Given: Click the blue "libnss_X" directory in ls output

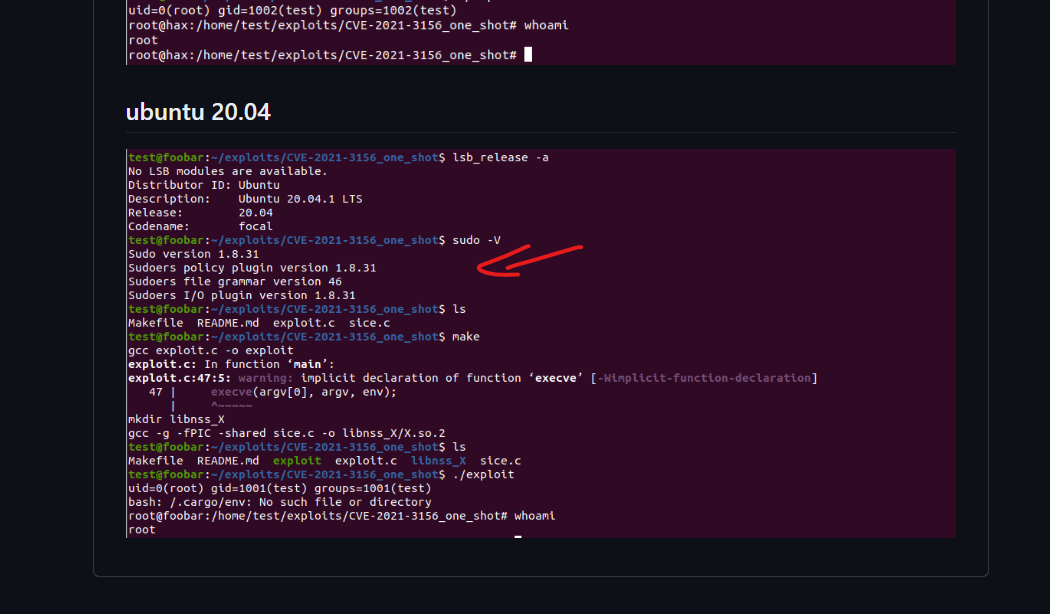Looking at the screenshot, I should (438, 461).
